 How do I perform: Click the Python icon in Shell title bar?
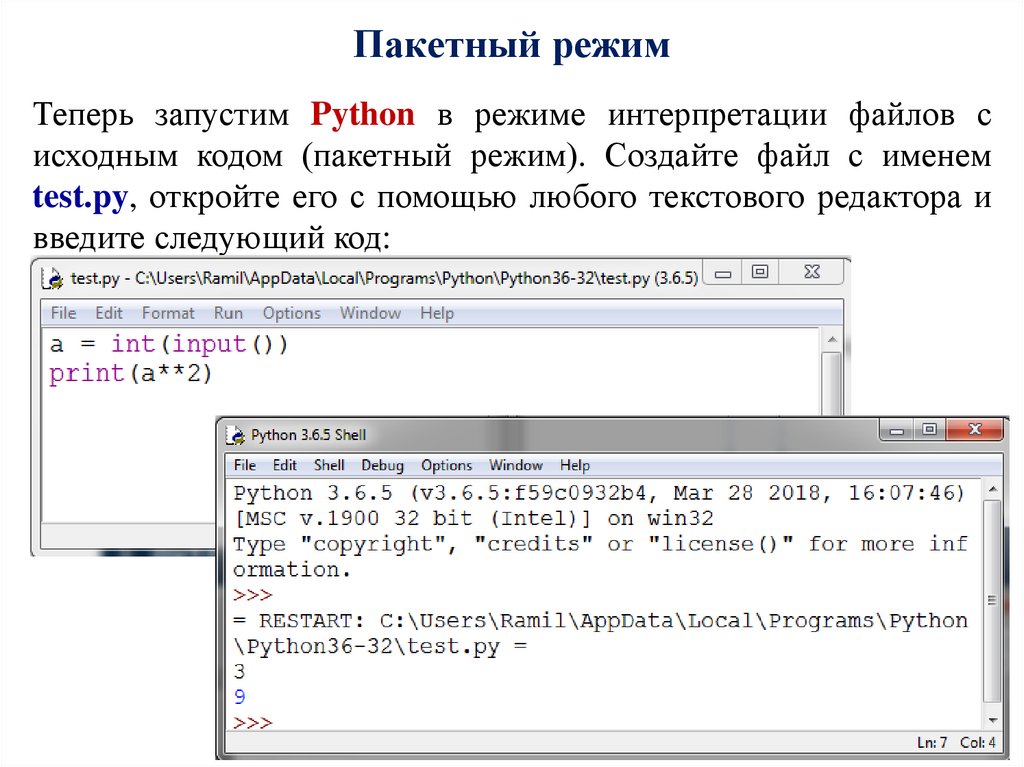coord(236,435)
